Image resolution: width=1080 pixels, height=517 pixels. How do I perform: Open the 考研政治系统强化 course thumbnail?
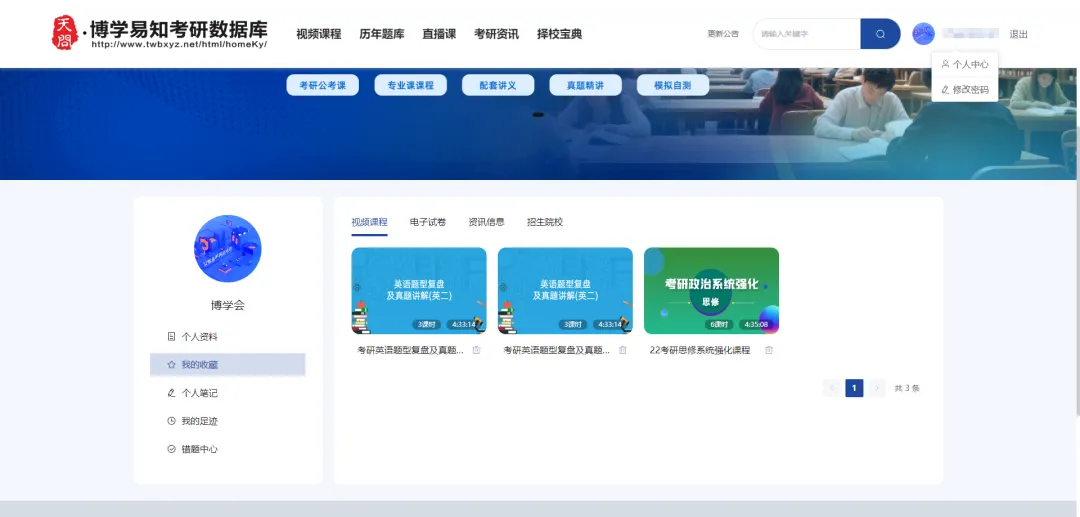click(x=711, y=290)
